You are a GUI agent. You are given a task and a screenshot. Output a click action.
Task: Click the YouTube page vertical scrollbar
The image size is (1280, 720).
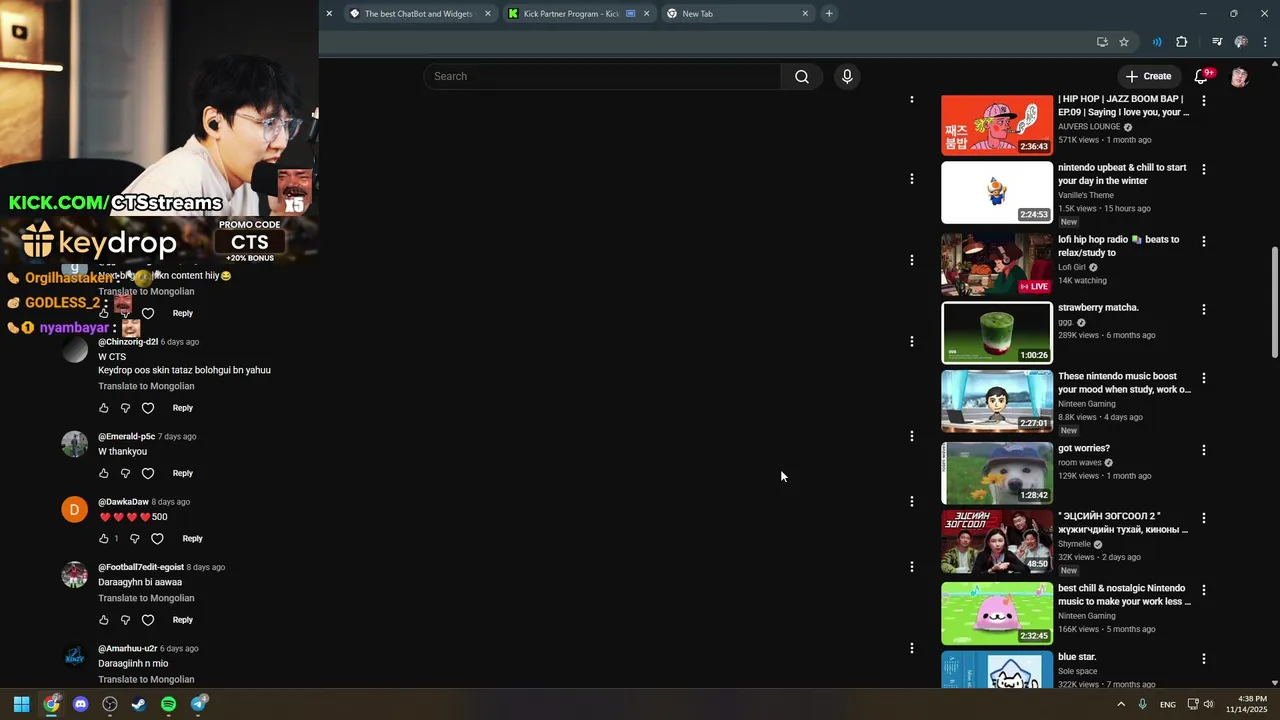[1274, 302]
